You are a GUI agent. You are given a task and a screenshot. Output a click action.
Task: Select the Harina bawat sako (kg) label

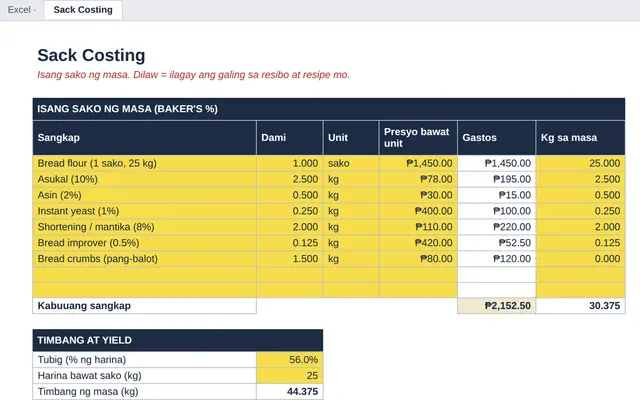pos(144,376)
